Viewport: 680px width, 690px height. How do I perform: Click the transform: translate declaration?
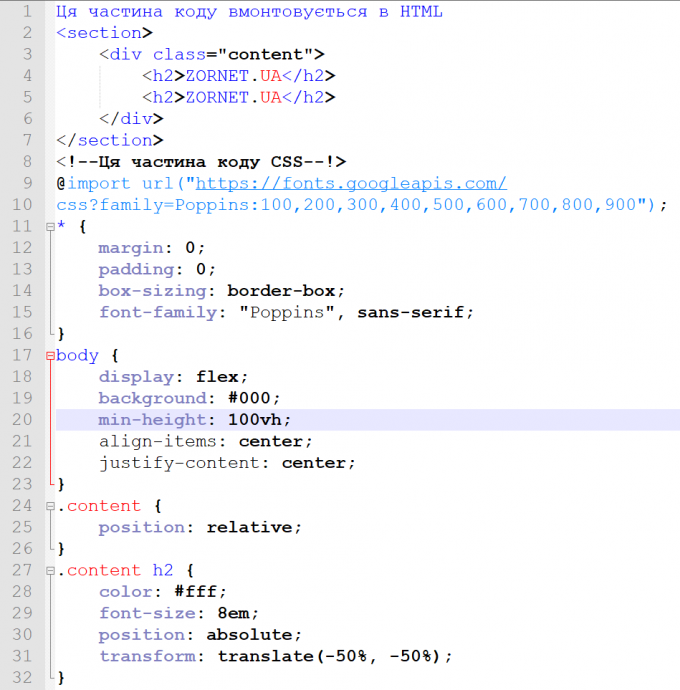[276, 657]
